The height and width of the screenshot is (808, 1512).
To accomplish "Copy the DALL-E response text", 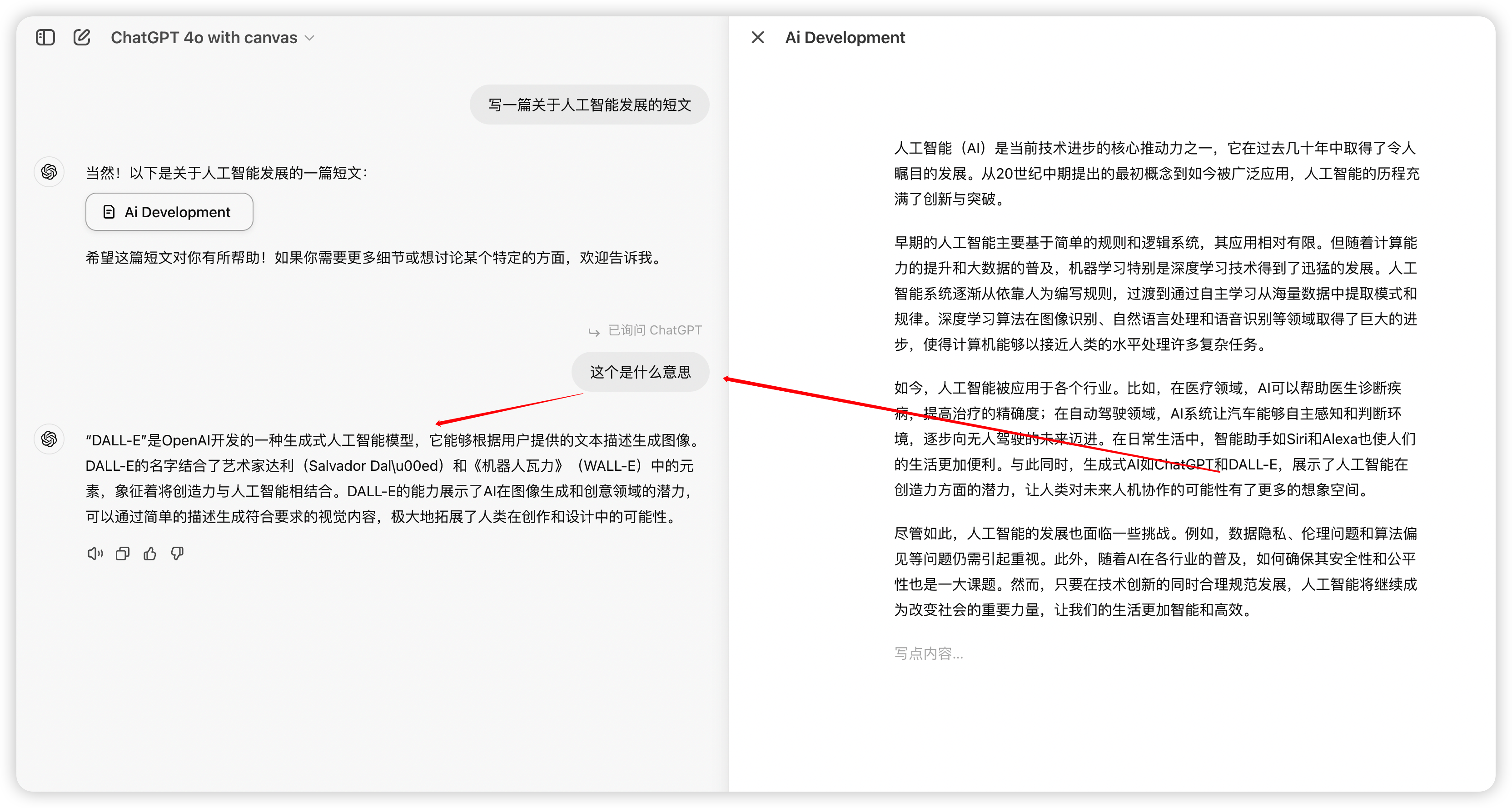I will 122,554.
